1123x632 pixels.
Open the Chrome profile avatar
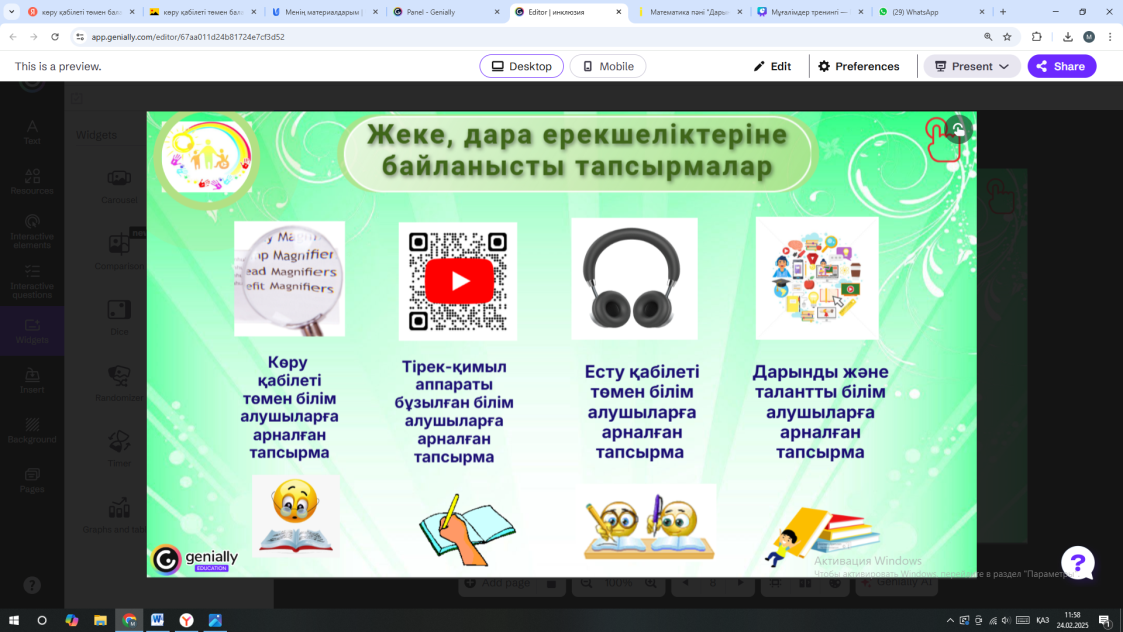(1089, 37)
